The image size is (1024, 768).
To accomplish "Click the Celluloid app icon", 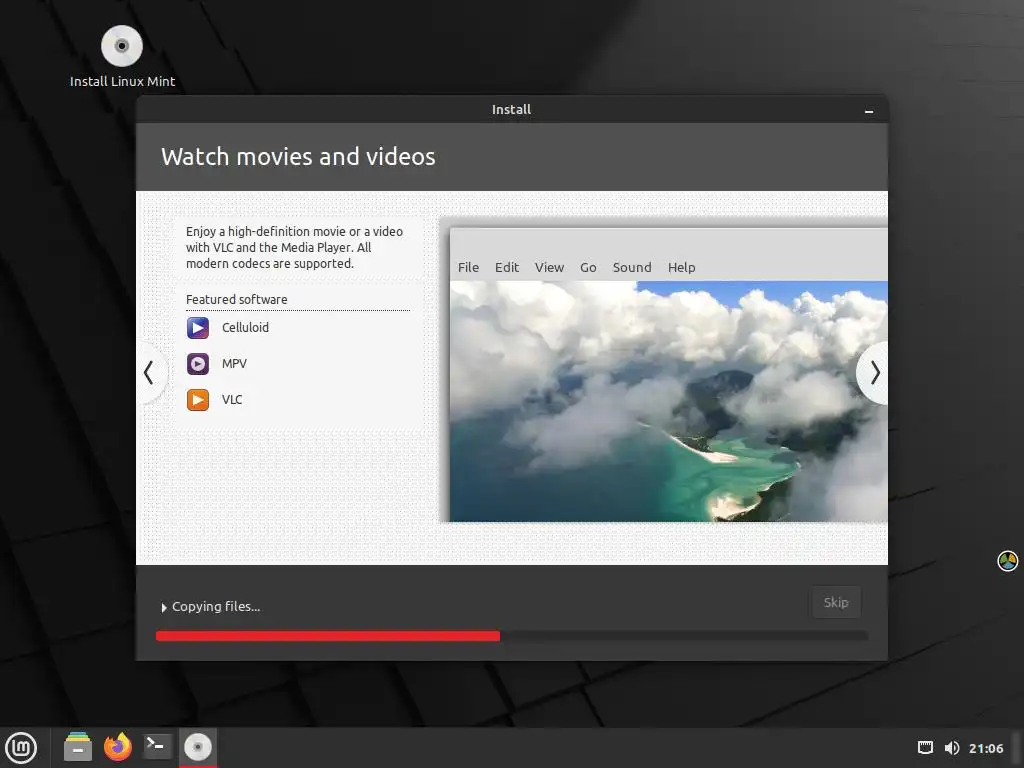I will 198,328.
